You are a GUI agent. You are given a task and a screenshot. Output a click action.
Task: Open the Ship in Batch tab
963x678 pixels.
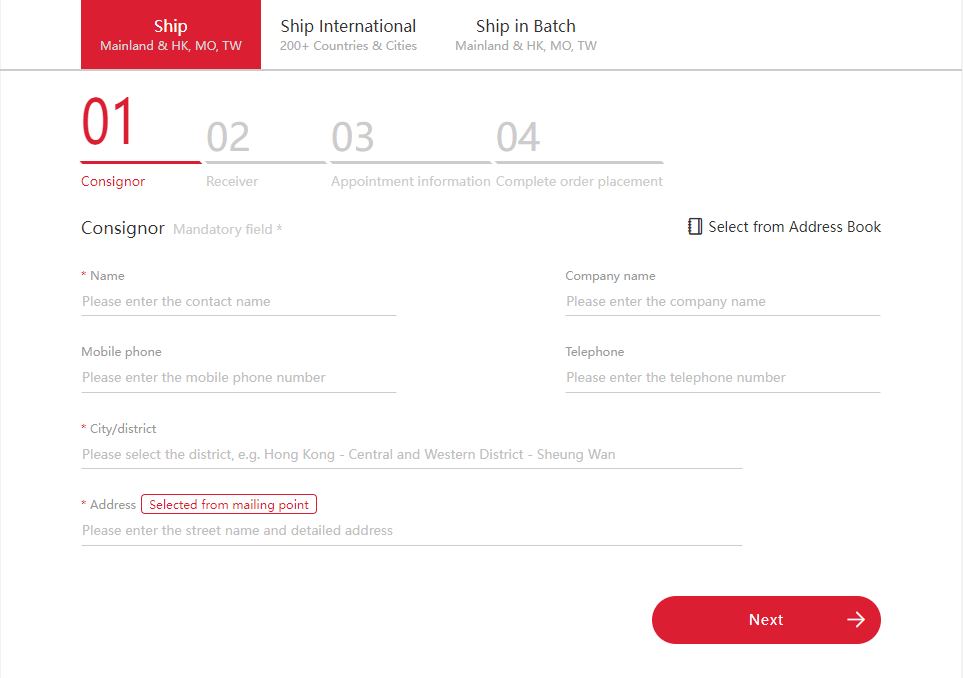pos(526,34)
